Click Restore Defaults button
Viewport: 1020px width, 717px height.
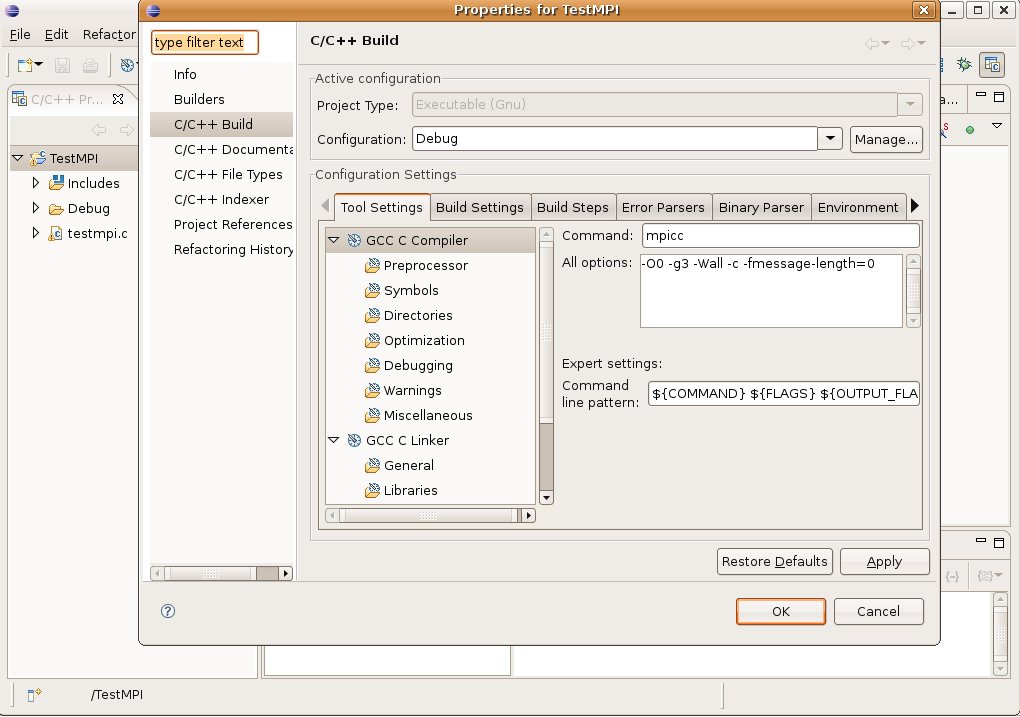click(x=774, y=561)
